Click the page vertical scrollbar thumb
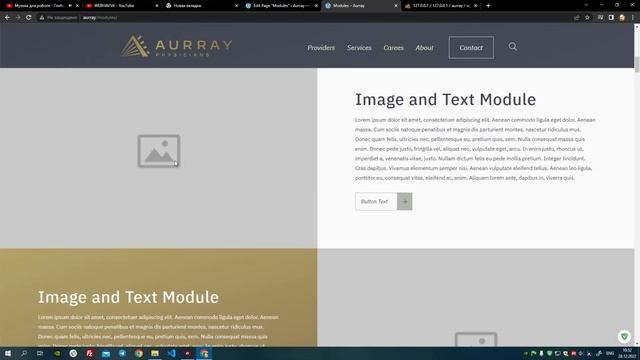The width and height of the screenshot is (640, 360). (637, 64)
